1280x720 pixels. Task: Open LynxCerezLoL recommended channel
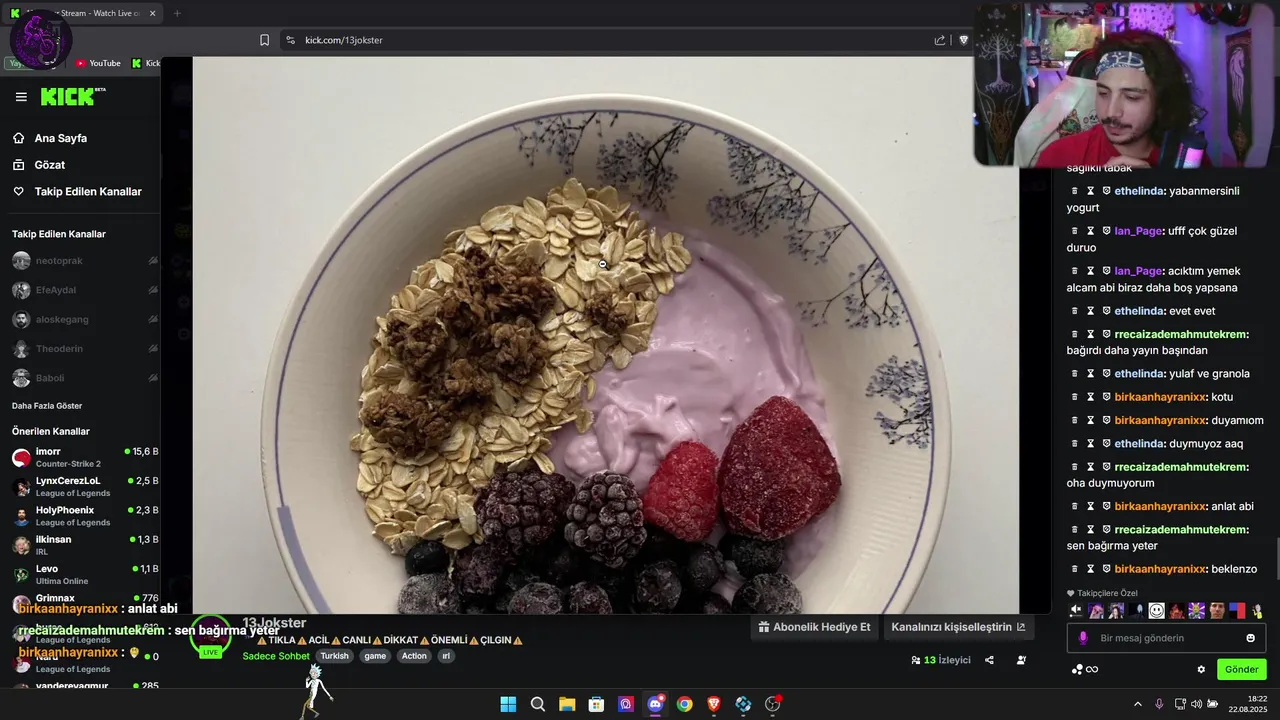click(x=84, y=487)
